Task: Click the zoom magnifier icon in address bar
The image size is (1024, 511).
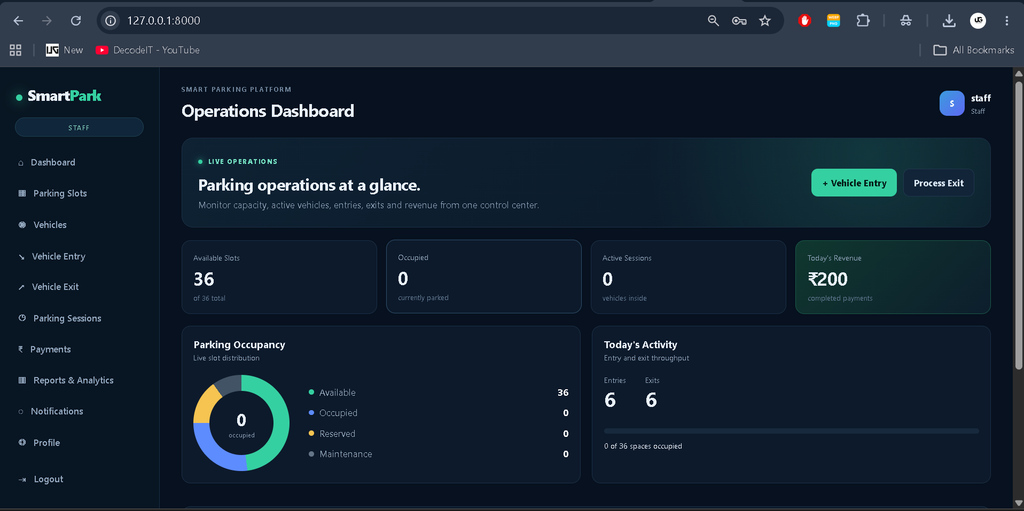Action: click(x=713, y=21)
